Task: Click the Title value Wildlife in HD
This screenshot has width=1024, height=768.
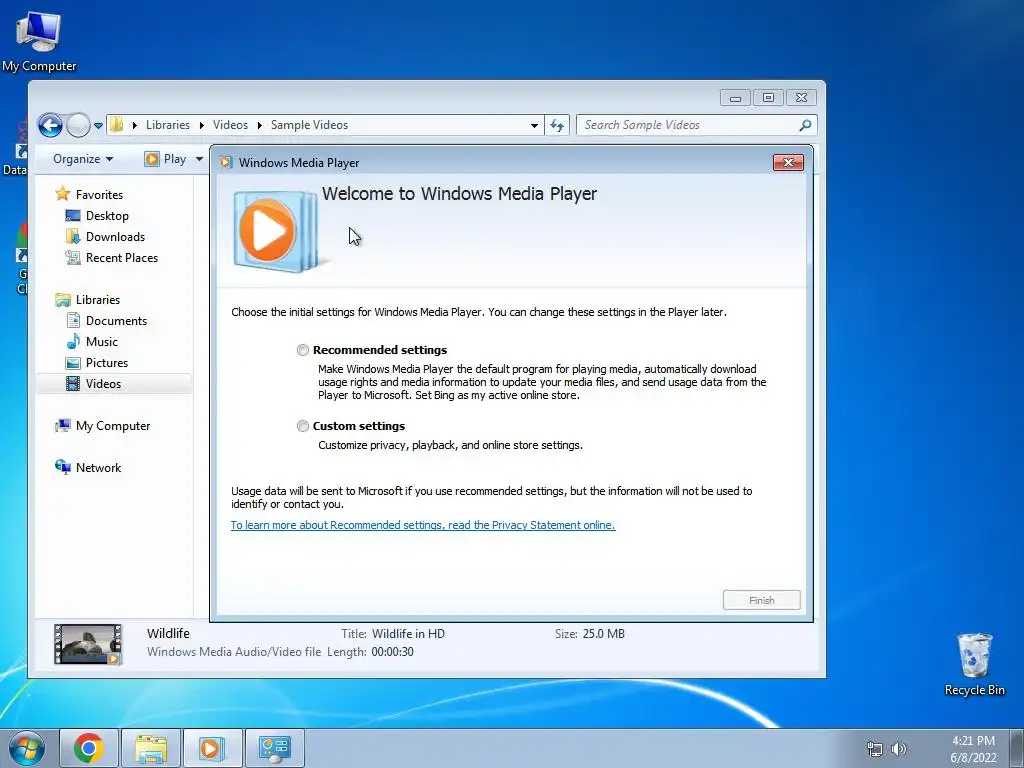Action: pyautogui.click(x=408, y=633)
